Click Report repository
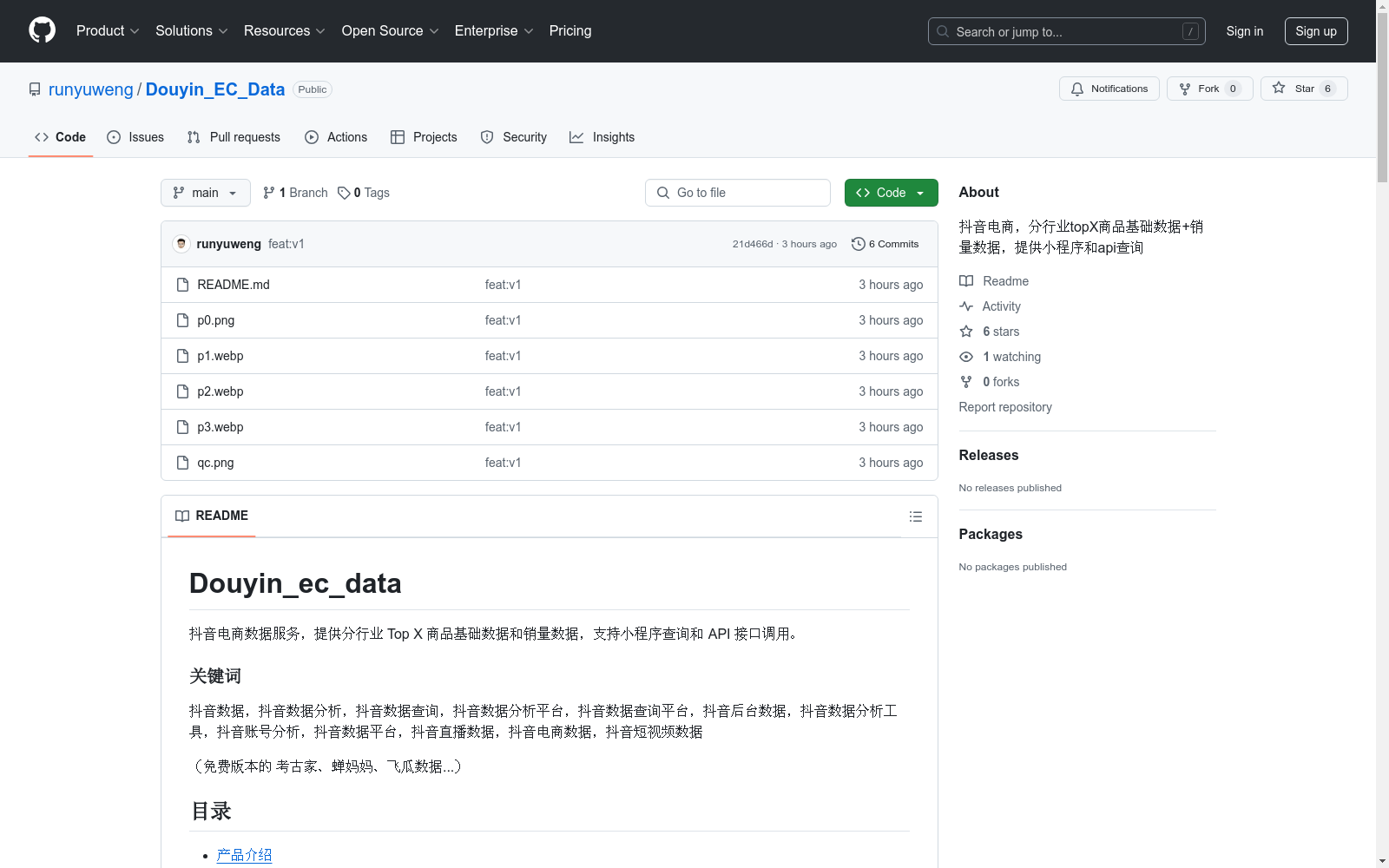 point(1005,407)
